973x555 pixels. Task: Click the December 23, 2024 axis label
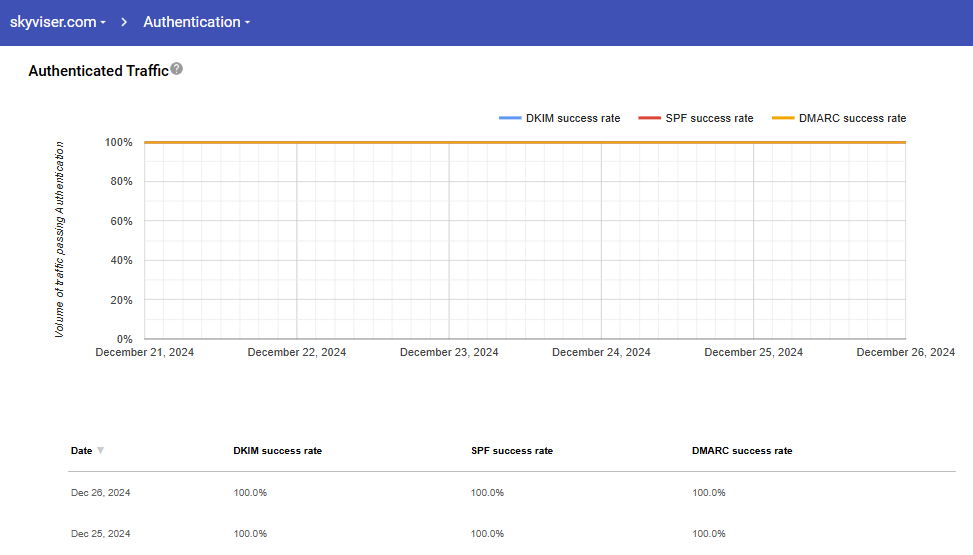point(449,352)
